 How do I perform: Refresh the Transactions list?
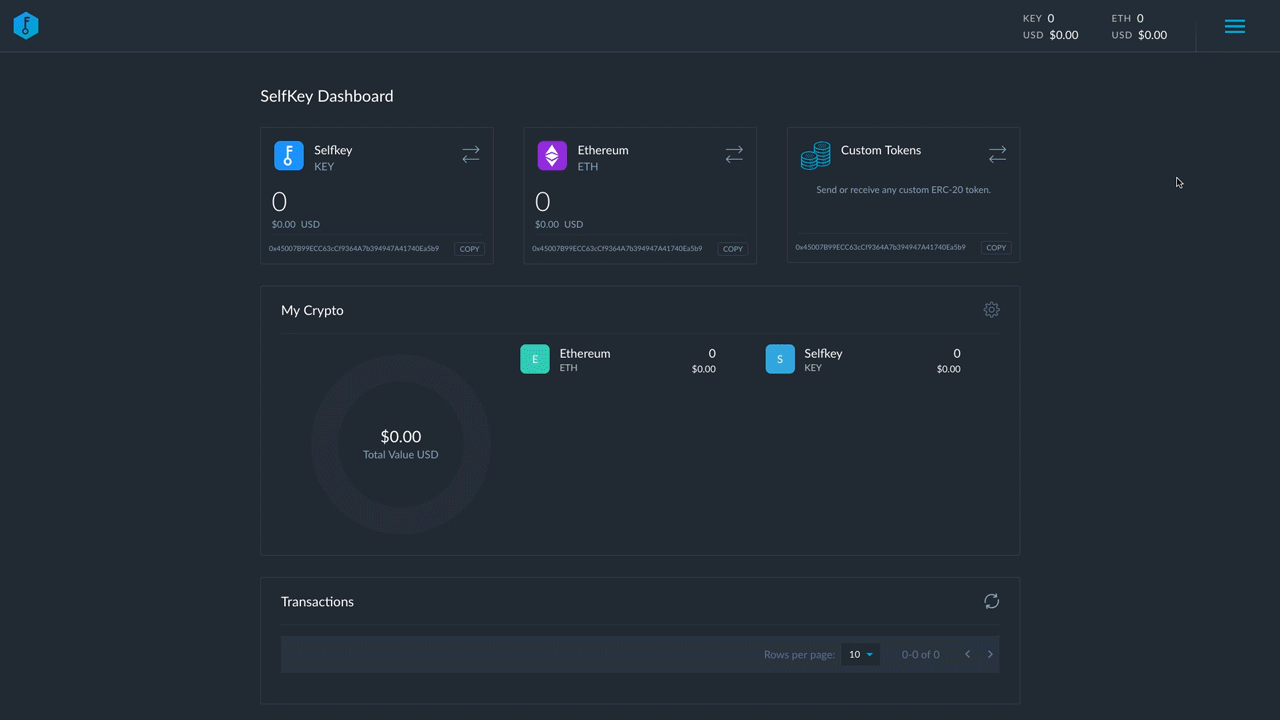point(991,601)
